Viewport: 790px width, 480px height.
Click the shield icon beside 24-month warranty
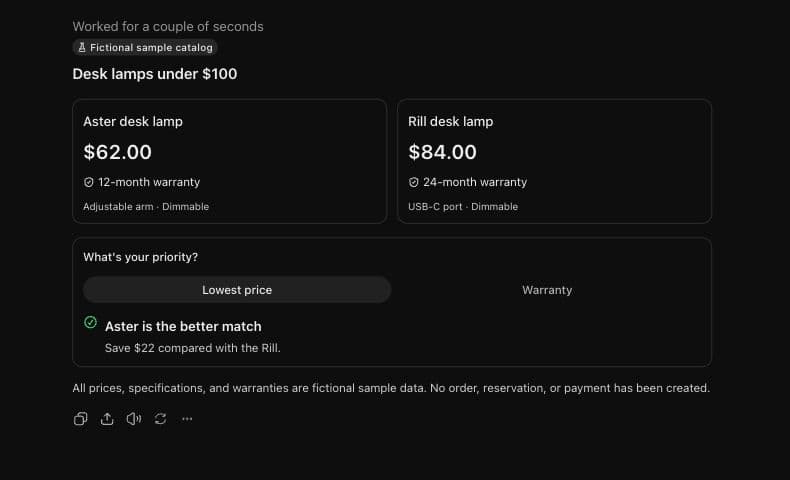(x=414, y=182)
